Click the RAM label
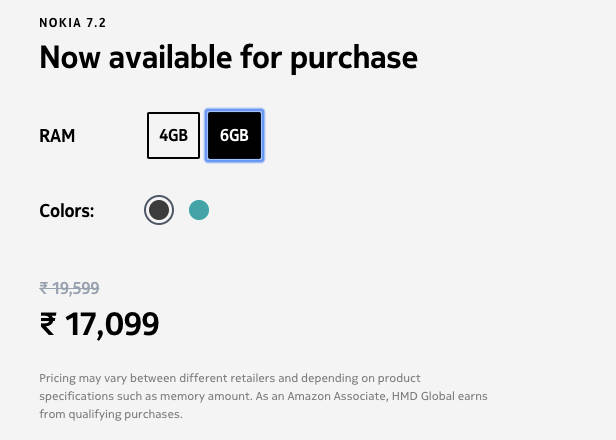The width and height of the screenshot is (616, 440). click(x=57, y=136)
